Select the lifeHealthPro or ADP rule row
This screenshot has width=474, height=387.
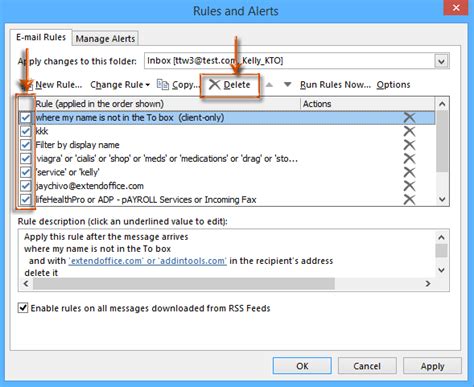pos(227,200)
